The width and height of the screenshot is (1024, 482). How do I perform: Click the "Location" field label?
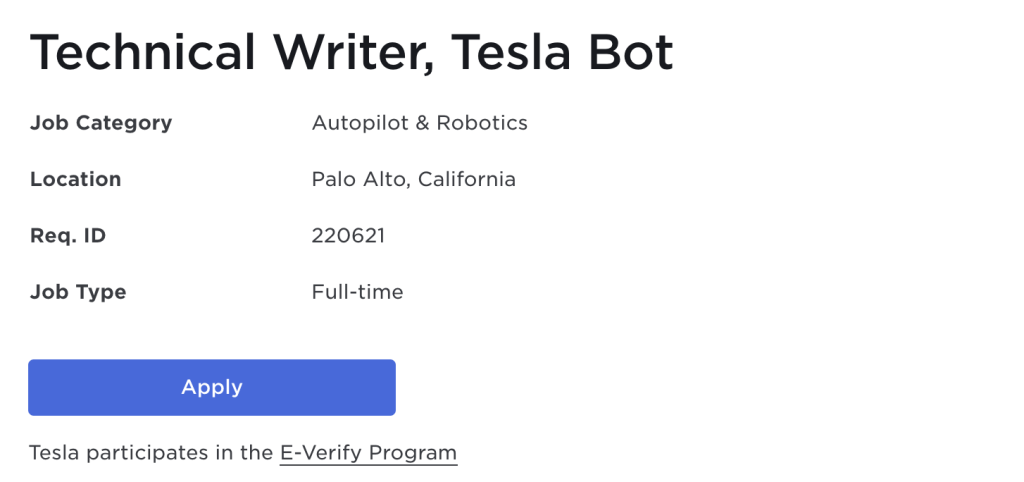coord(76,180)
